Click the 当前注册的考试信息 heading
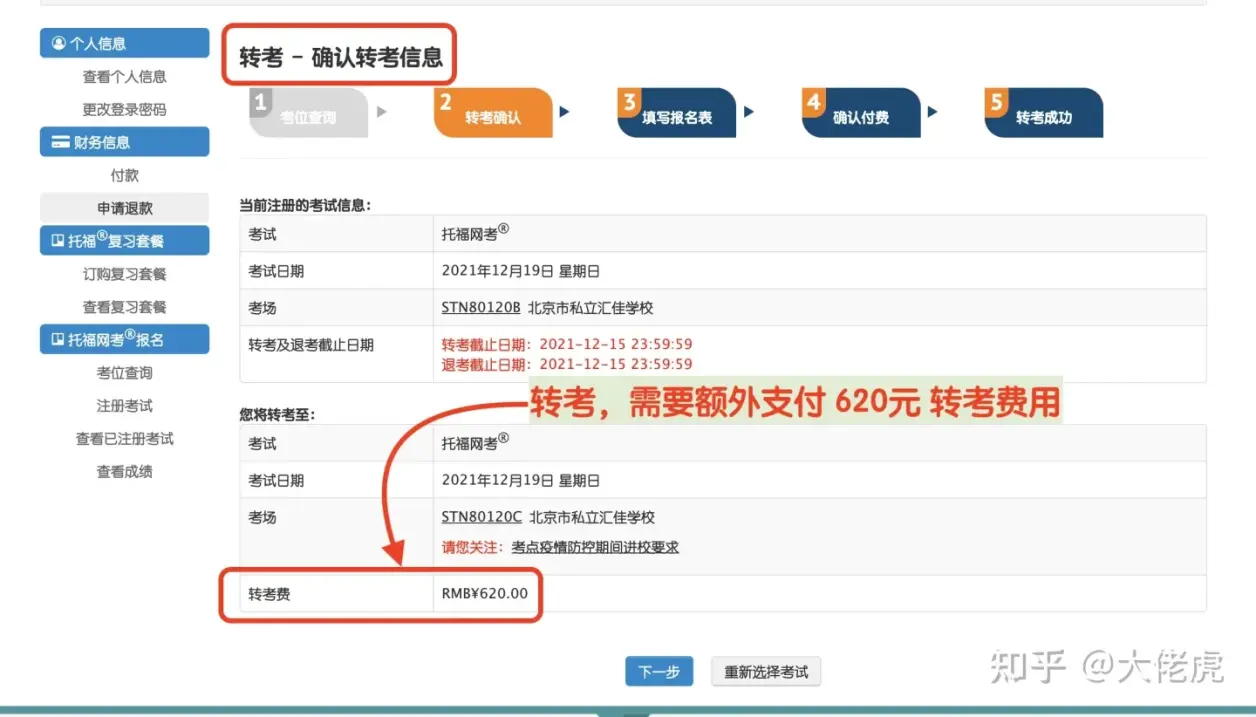1256x717 pixels. coord(305,205)
